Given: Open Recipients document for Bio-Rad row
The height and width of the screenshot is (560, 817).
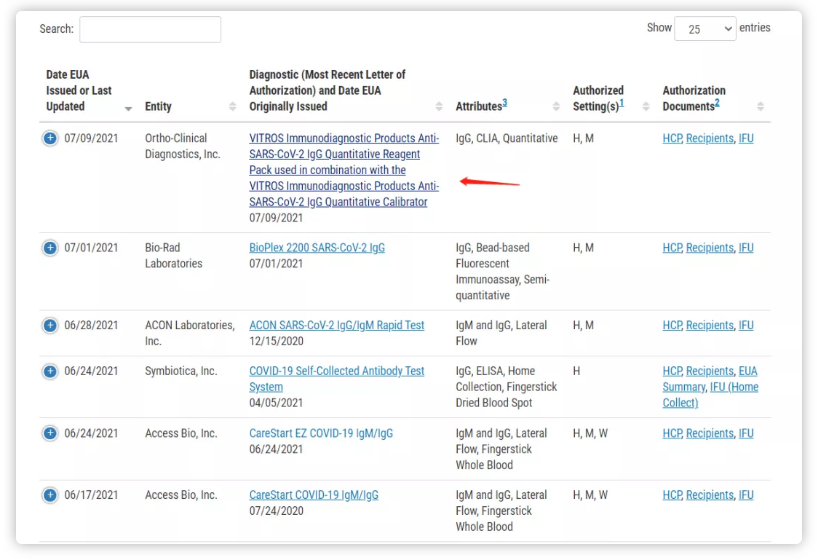Looking at the screenshot, I should [710, 248].
